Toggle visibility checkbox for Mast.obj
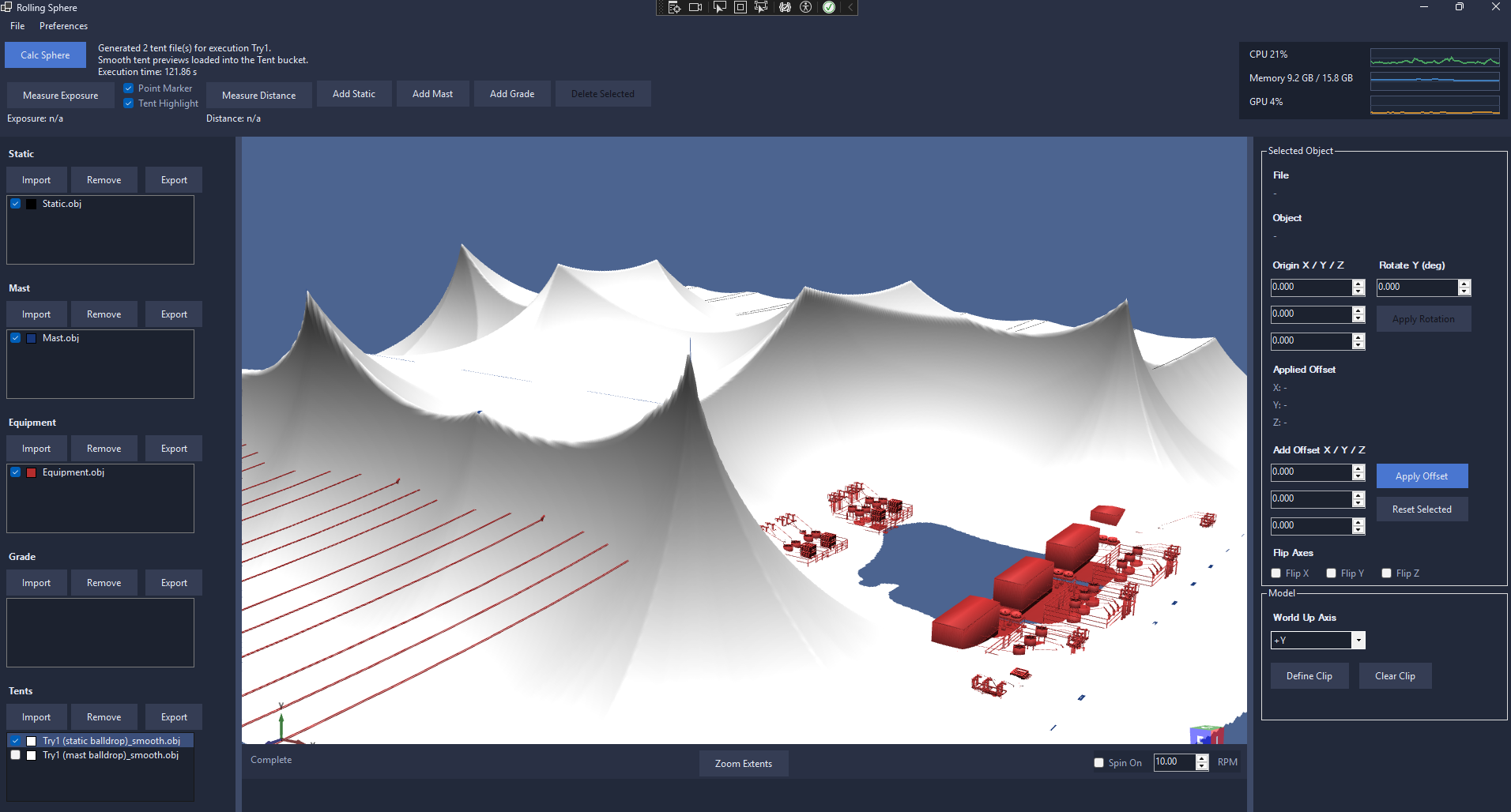1511x812 pixels. [x=16, y=338]
